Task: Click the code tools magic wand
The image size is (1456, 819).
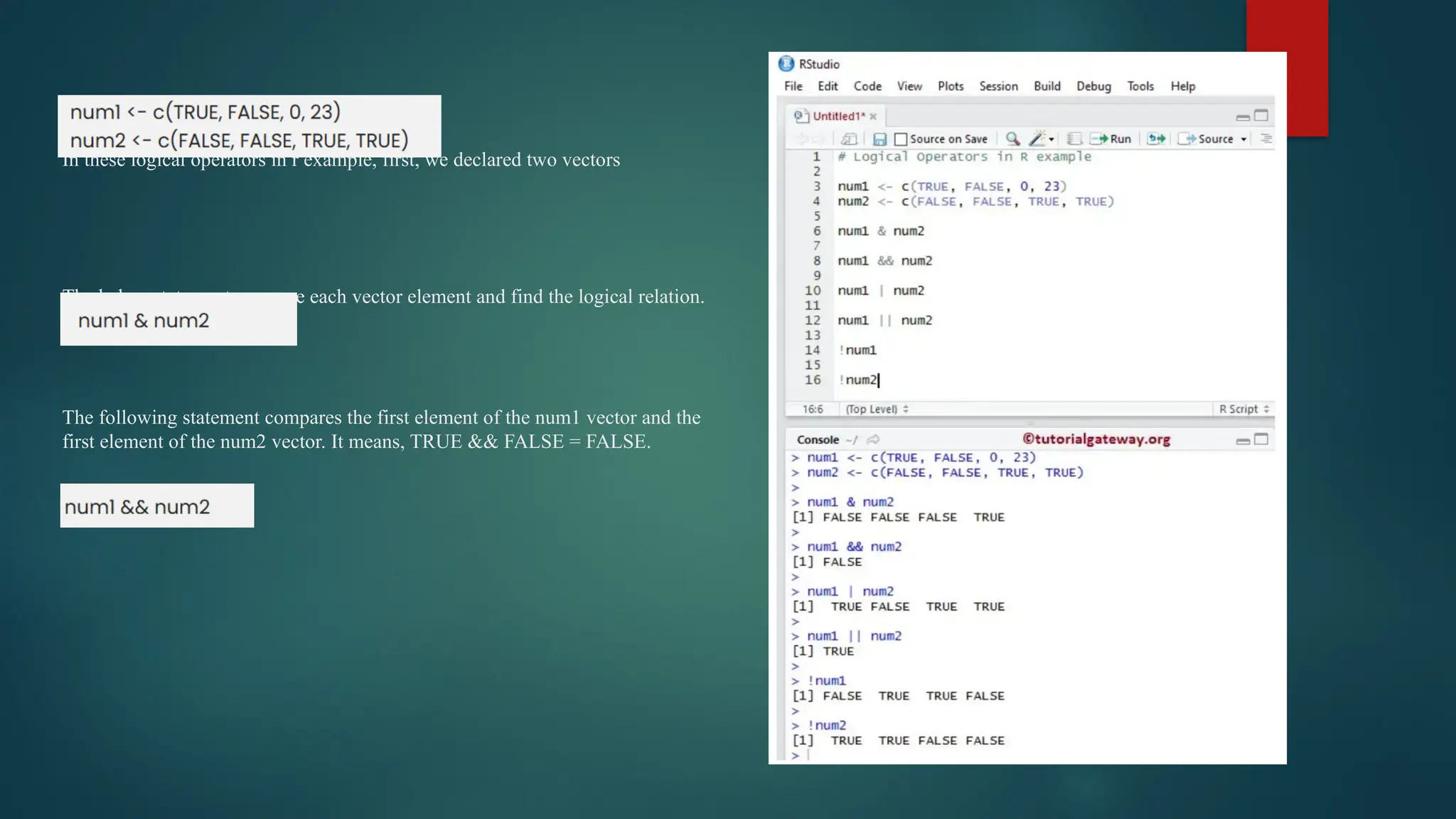Action: [1039, 139]
